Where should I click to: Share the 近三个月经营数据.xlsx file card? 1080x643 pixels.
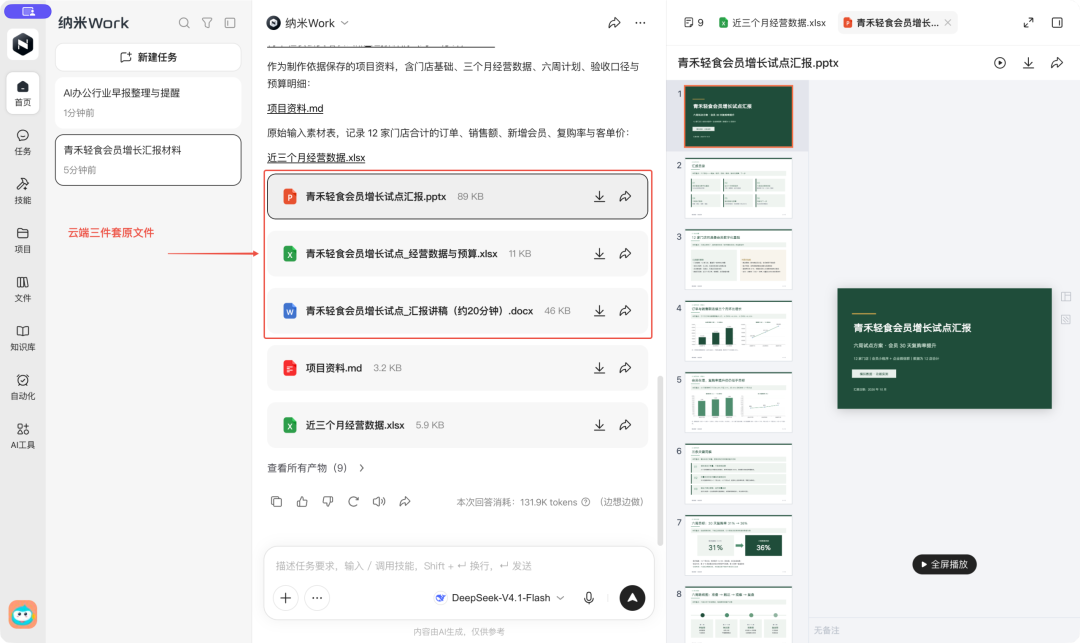tap(625, 425)
